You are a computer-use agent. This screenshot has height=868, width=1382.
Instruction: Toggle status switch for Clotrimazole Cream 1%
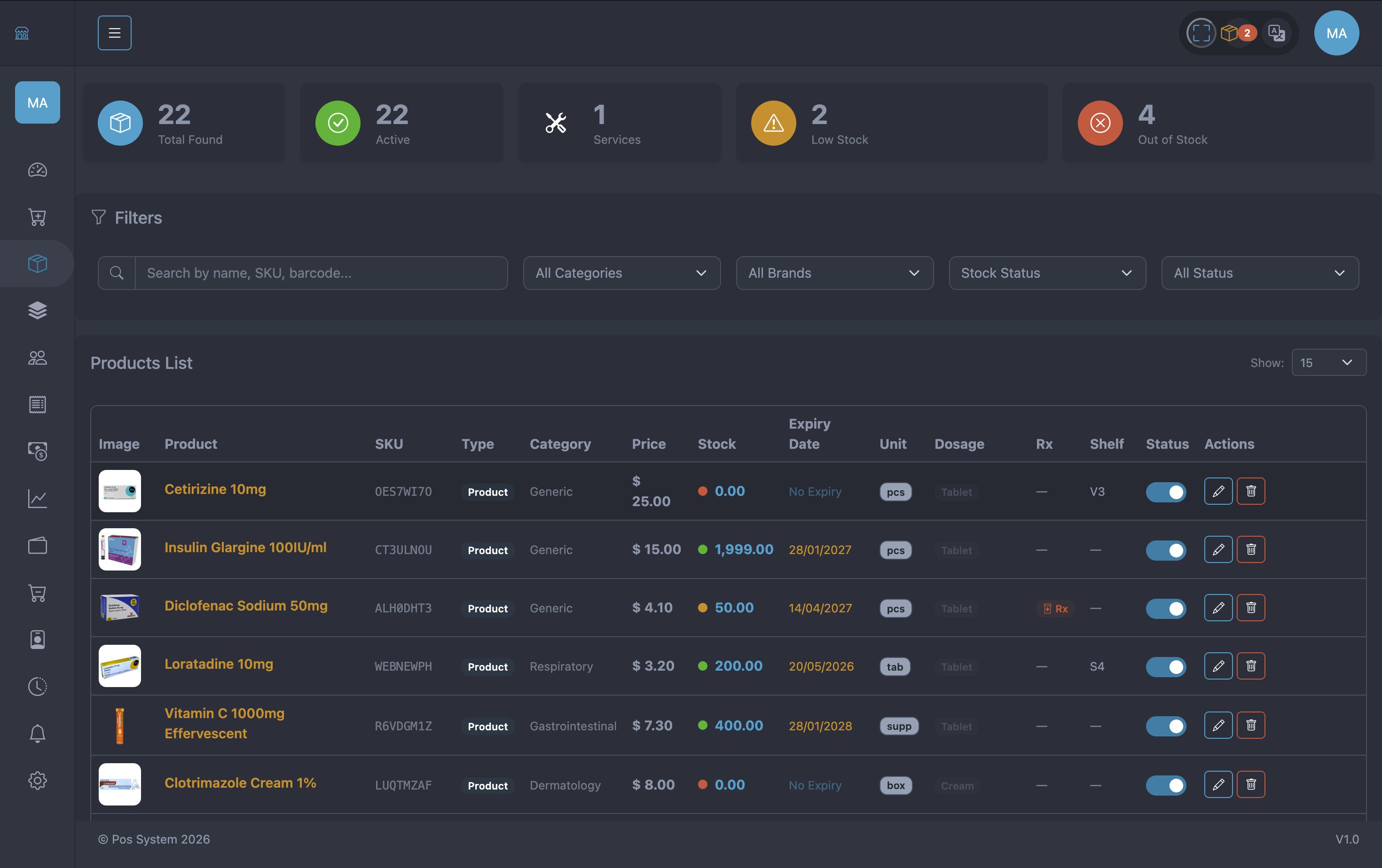1166,785
